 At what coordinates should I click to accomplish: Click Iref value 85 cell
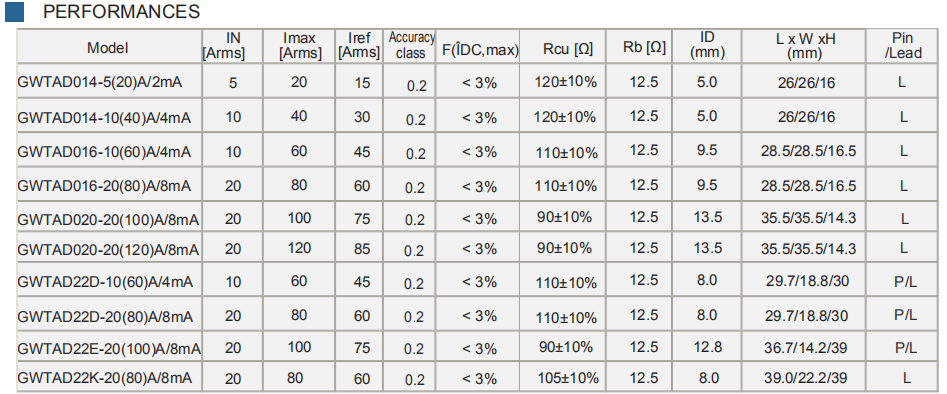click(x=362, y=248)
